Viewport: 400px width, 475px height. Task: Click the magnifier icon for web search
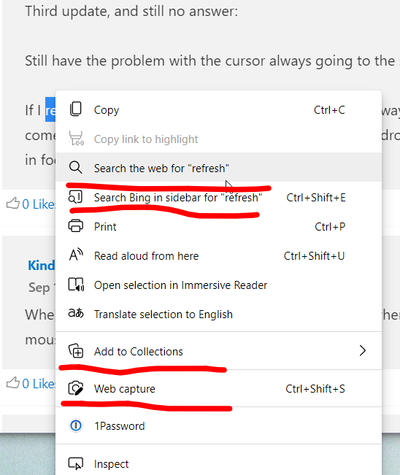click(x=75, y=167)
